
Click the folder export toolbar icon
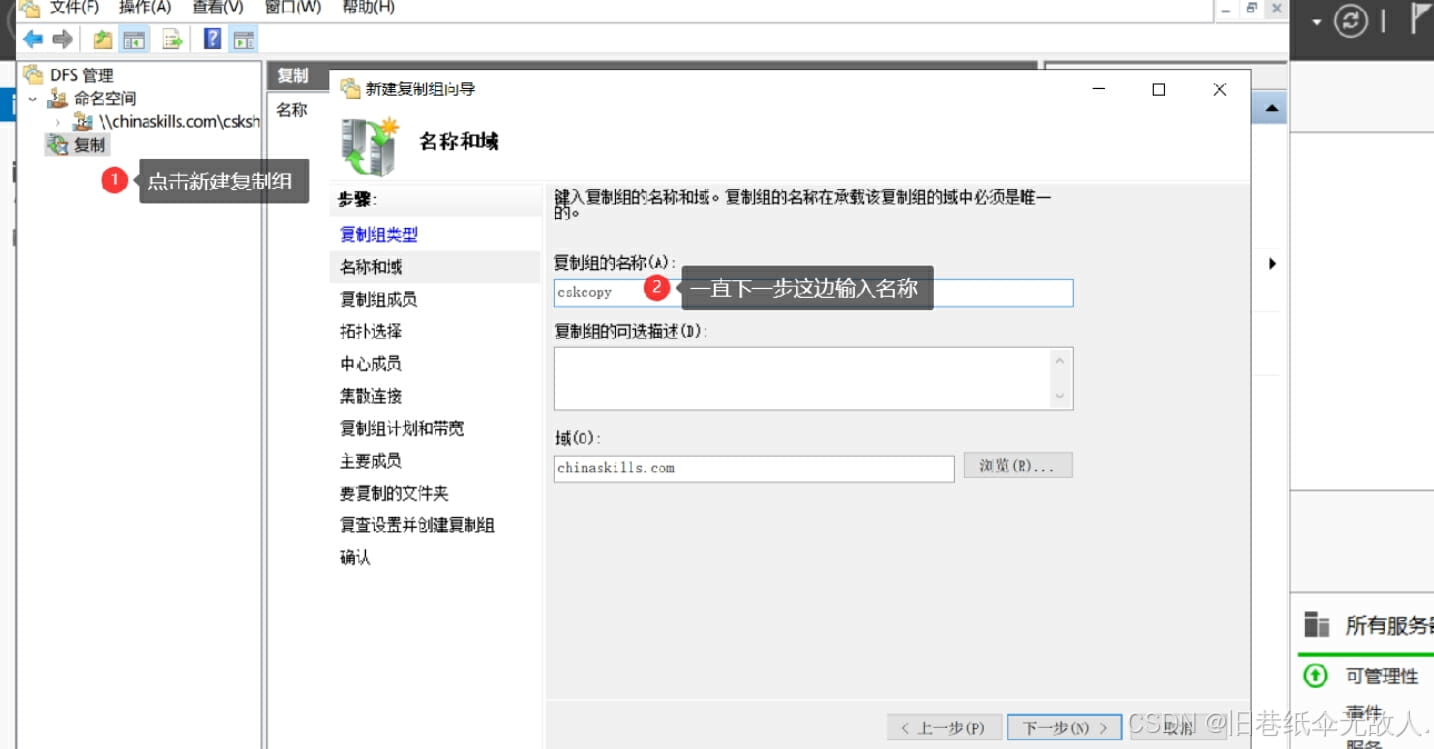pyautogui.click(x=102, y=39)
